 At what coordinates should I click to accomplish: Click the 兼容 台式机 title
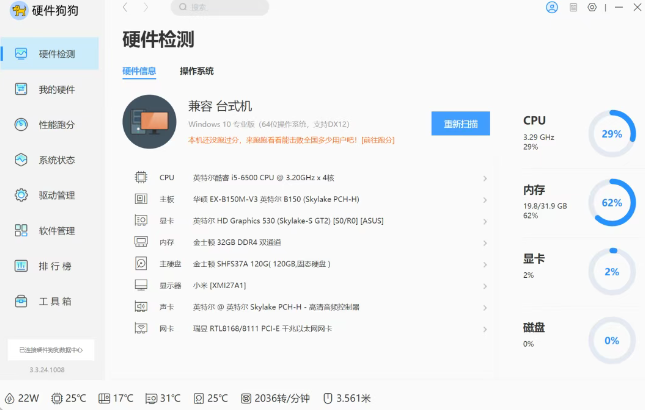[220, 106]
